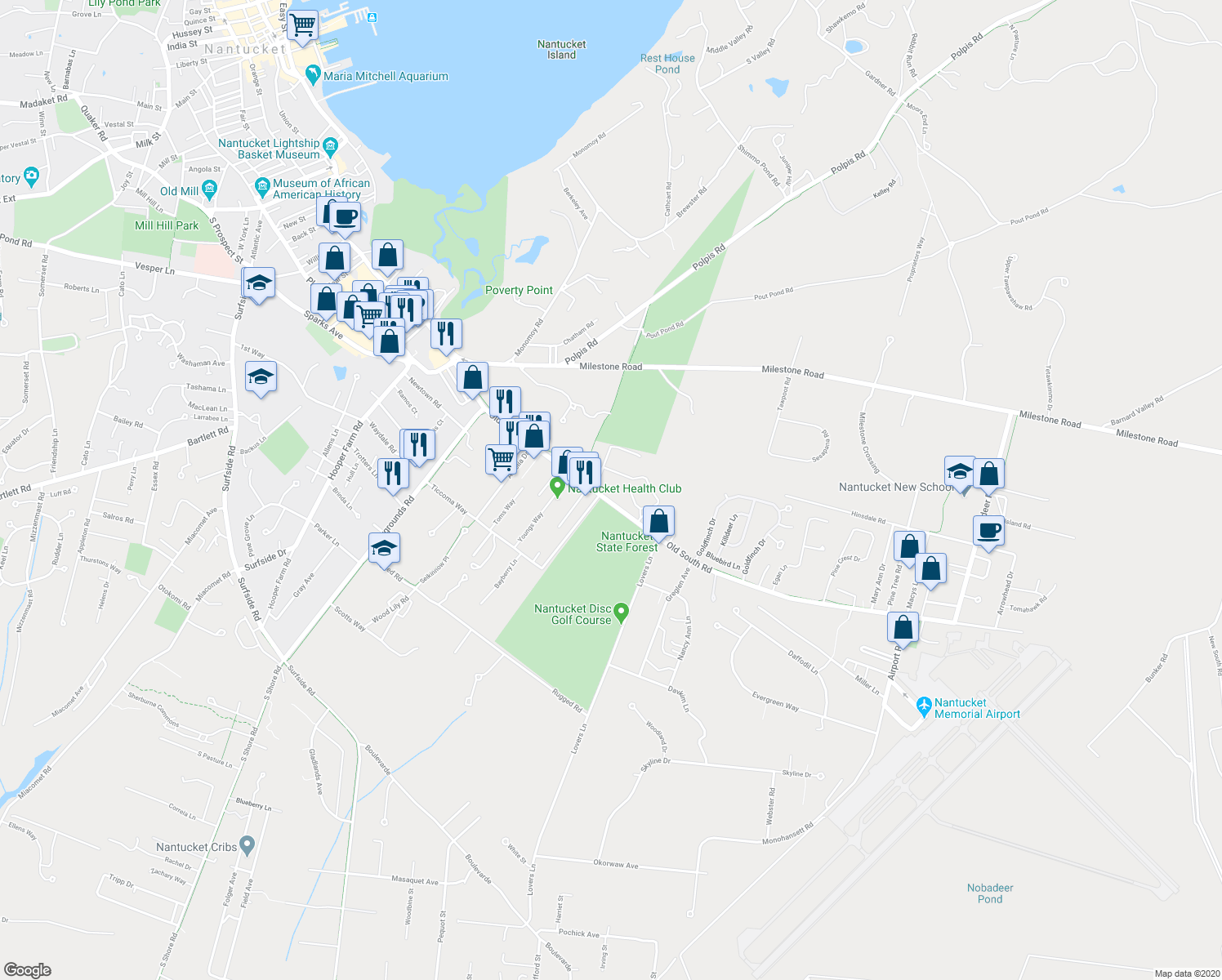The image size is (1222, 980).
Task: Select the Nantucket Health Club green pin
Action: pyautogui.click(x=558, y=488)
